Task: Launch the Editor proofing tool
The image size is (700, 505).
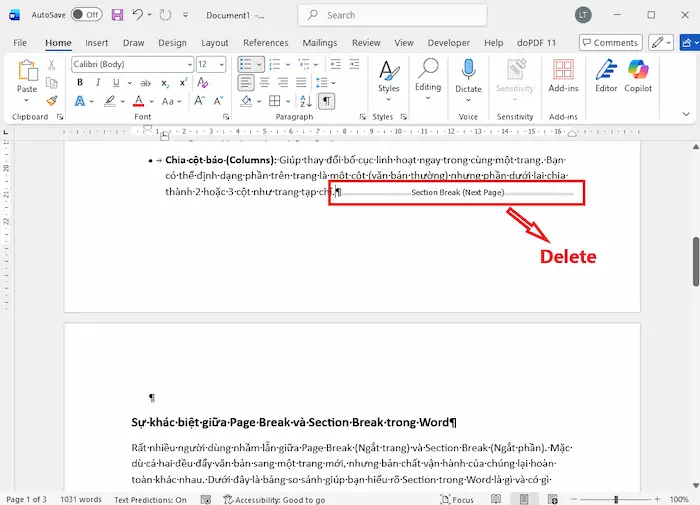Action: 606,76
